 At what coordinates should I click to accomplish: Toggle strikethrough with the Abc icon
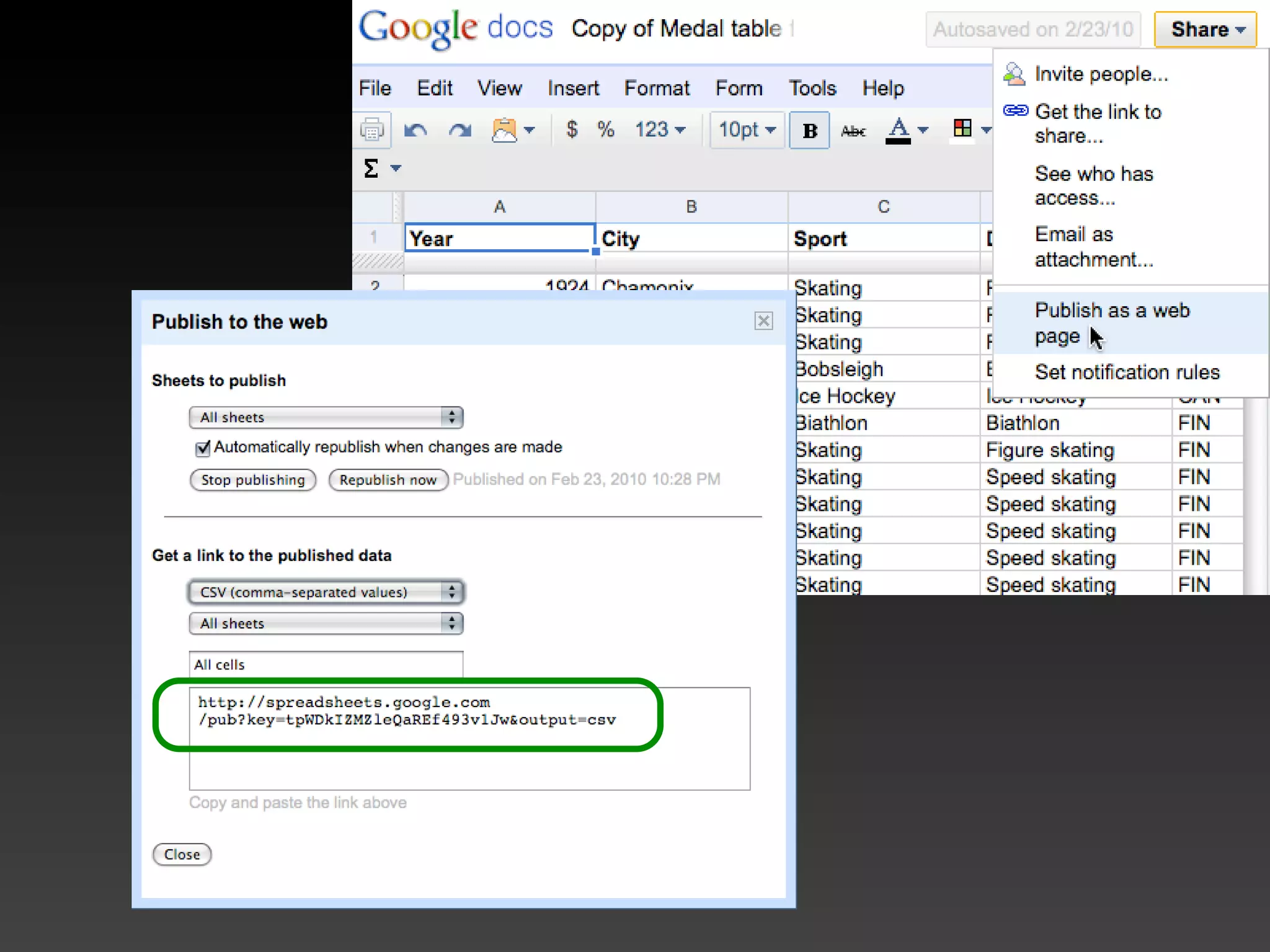coord(853,131)
